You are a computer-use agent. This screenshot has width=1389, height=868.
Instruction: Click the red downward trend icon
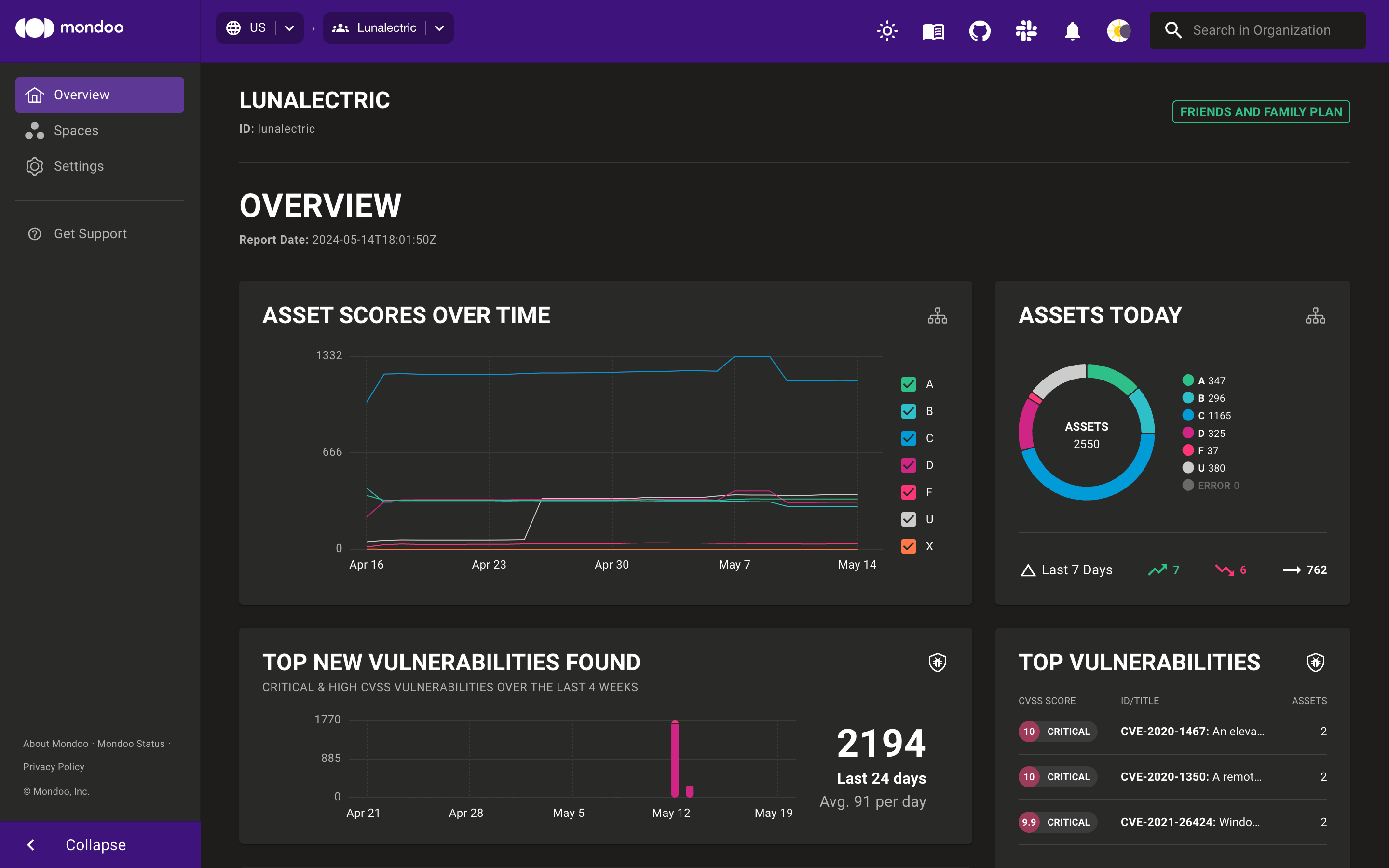[x=1224, y=570]
